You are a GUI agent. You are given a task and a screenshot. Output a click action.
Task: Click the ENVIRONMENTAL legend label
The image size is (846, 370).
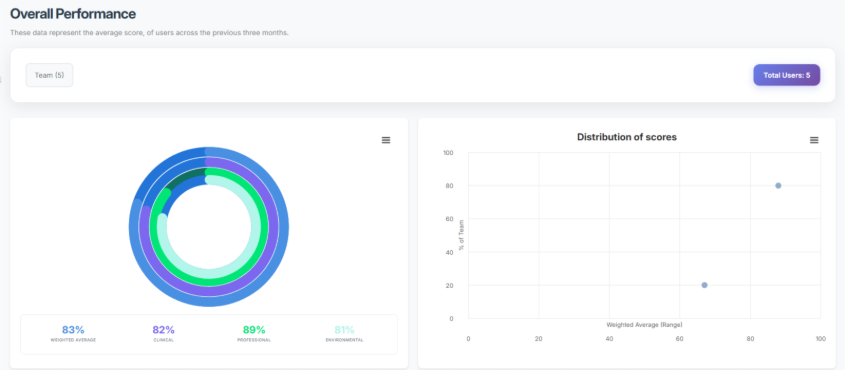coord(344,340)
